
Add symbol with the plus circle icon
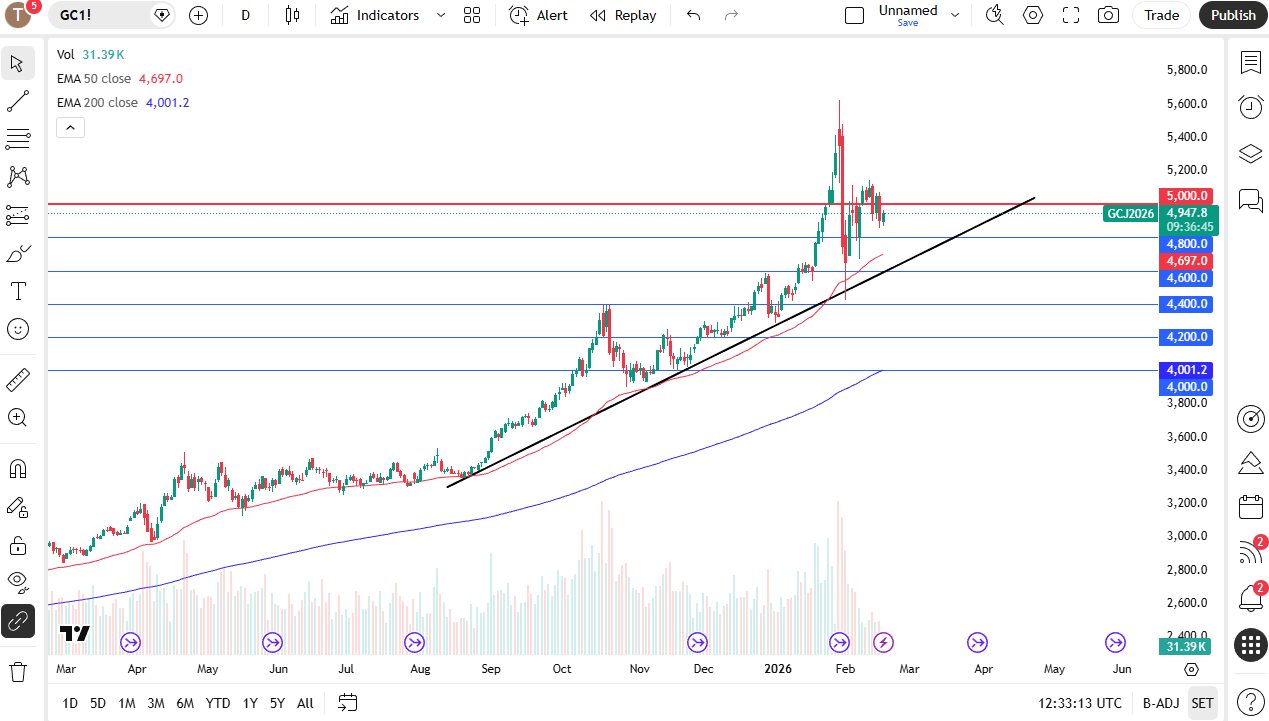[x=198, y=15]
